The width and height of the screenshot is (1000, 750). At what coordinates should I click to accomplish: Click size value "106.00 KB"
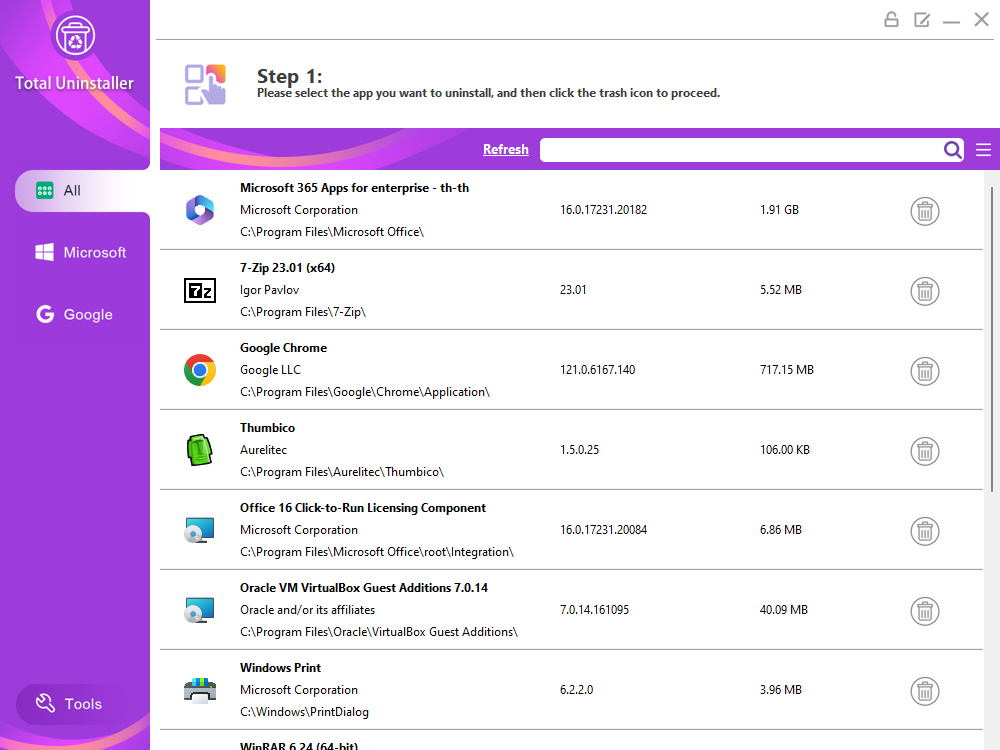785,450
